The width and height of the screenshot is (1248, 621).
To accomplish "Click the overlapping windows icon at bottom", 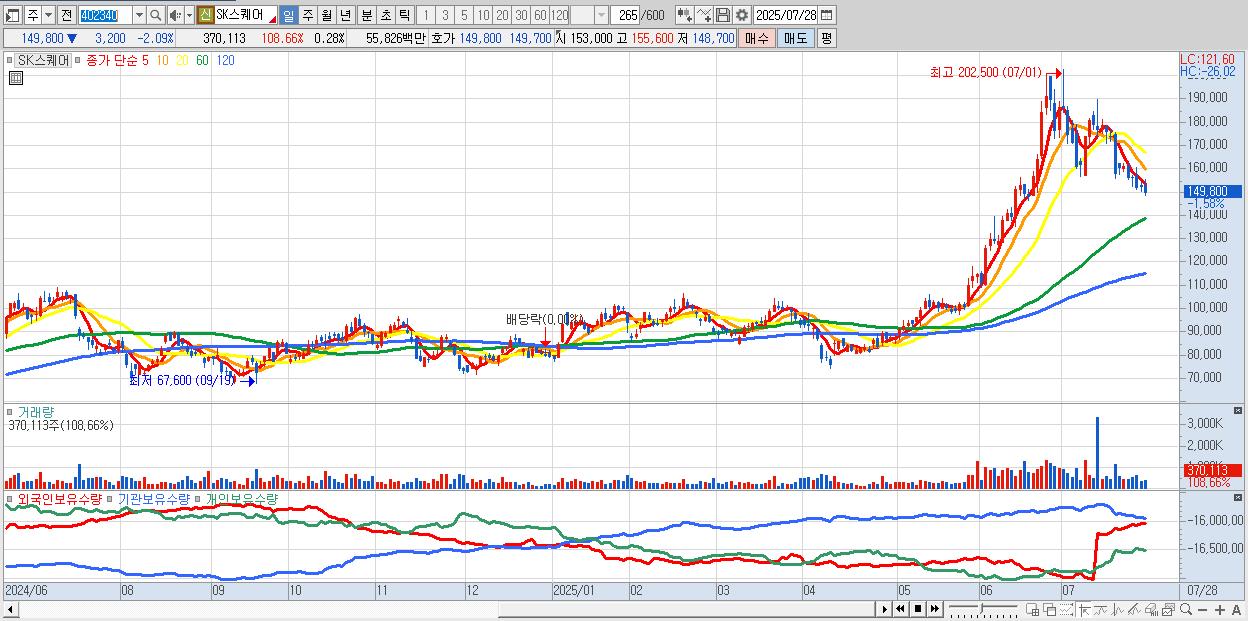I will coord(1049,609).
